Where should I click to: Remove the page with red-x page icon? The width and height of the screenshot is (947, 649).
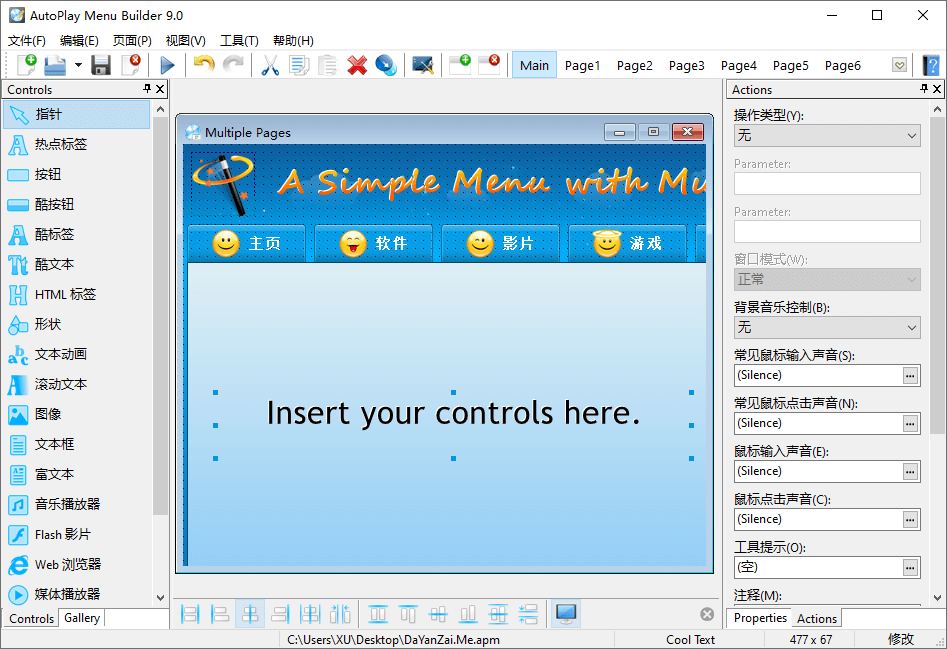point(489,64)
